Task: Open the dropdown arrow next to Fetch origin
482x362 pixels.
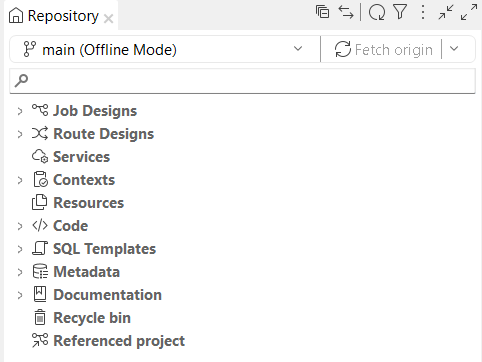Action: coord(454,49)
